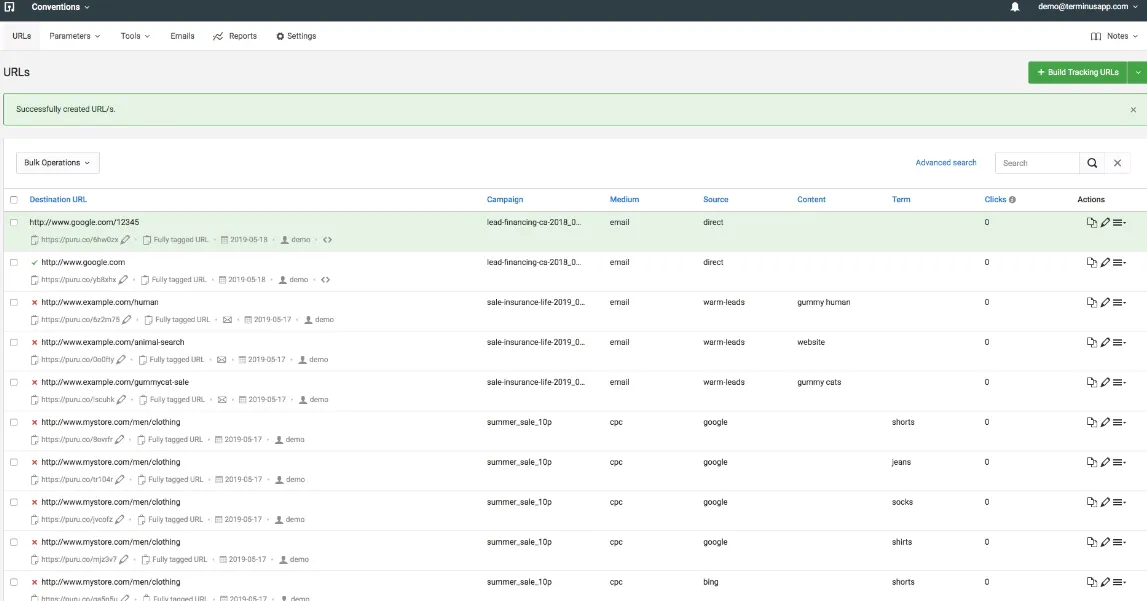Click the magnifier search button

1092,163
